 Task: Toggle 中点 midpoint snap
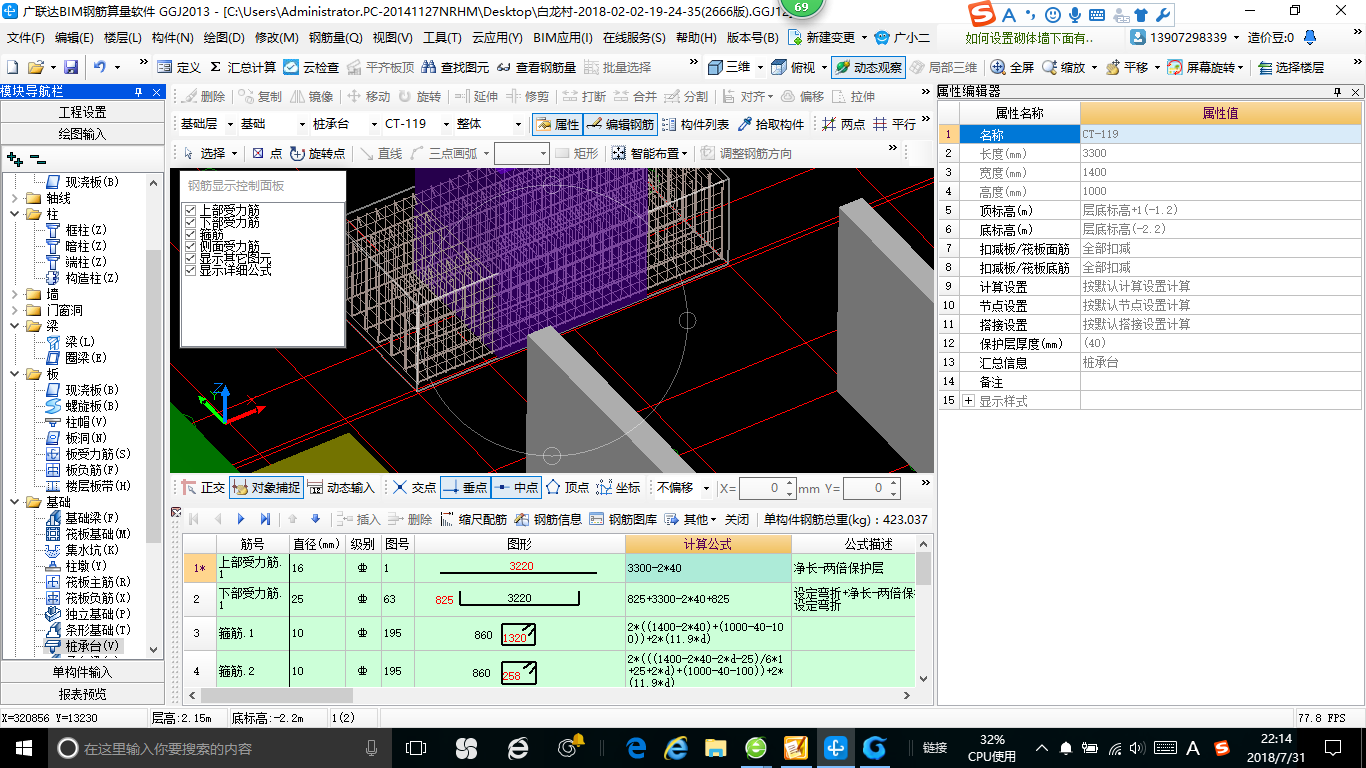coord(516,488)
